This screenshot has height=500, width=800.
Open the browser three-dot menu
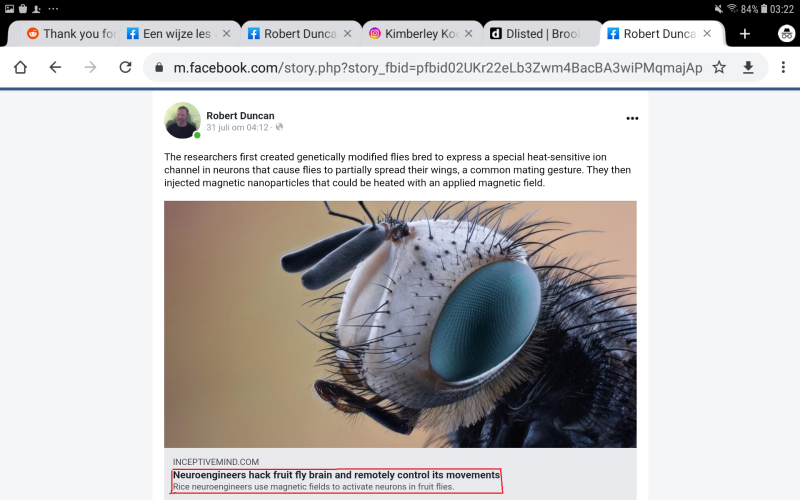tap(783, 67)
